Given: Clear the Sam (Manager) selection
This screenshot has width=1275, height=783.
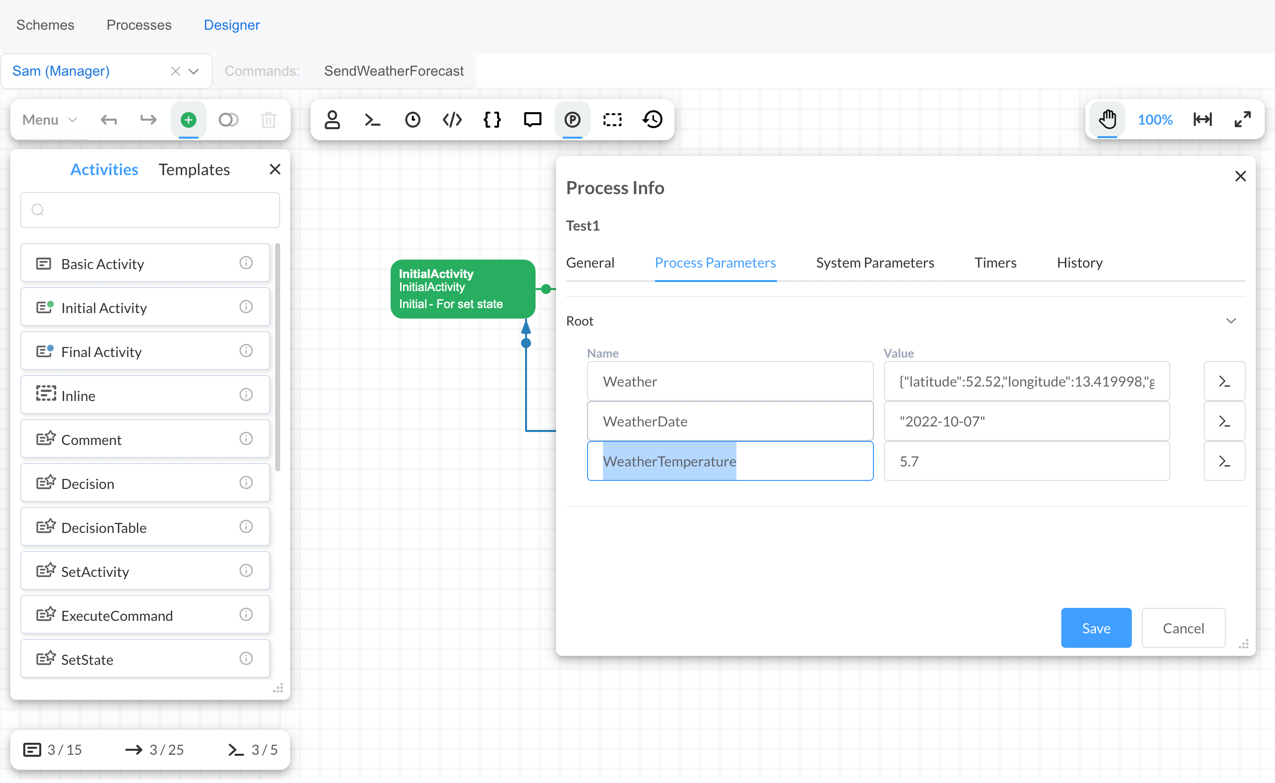Looking at the screenshot, I should [x=175, y=71].
